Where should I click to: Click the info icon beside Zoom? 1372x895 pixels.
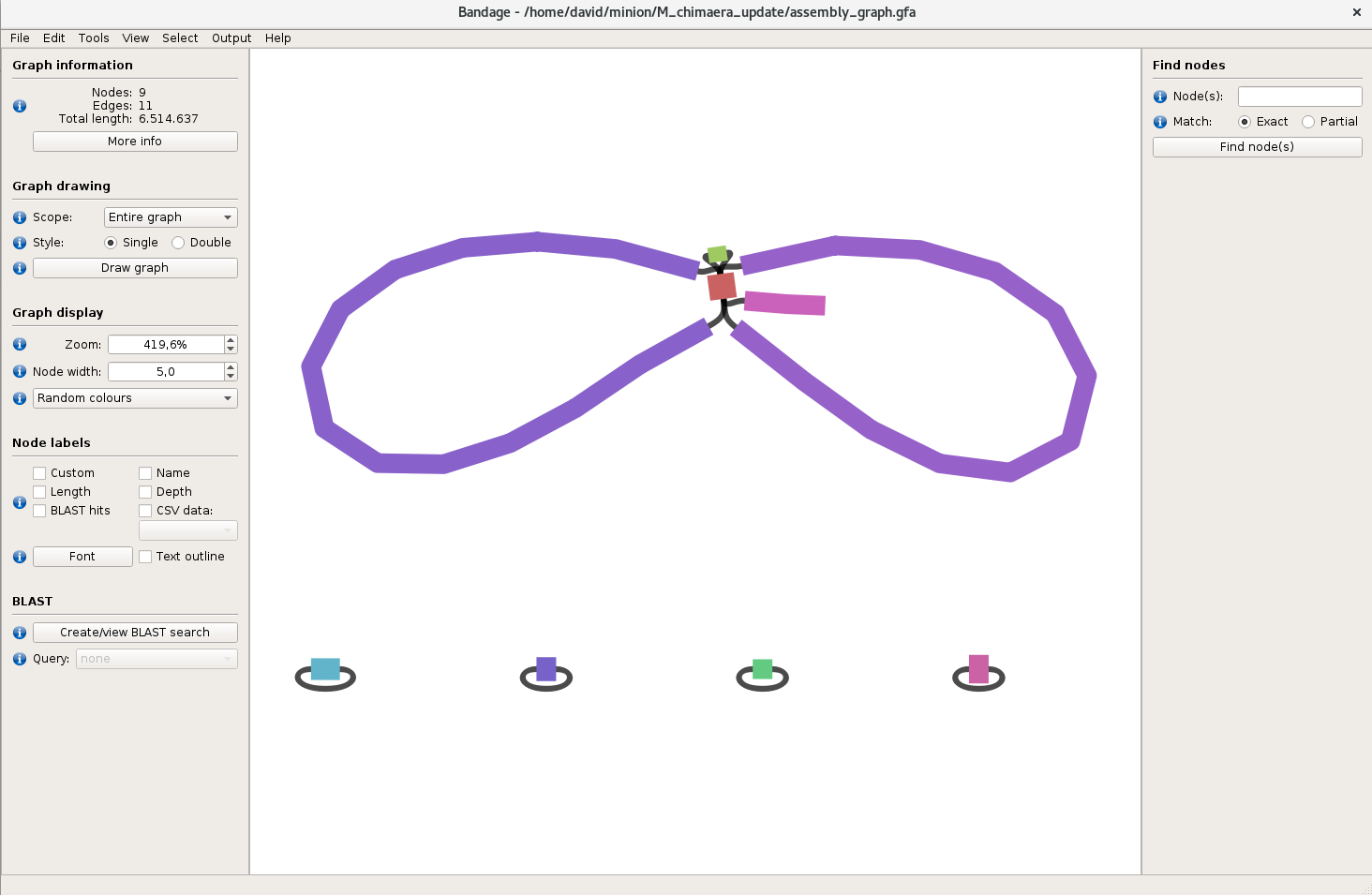(x=20, y=345)
